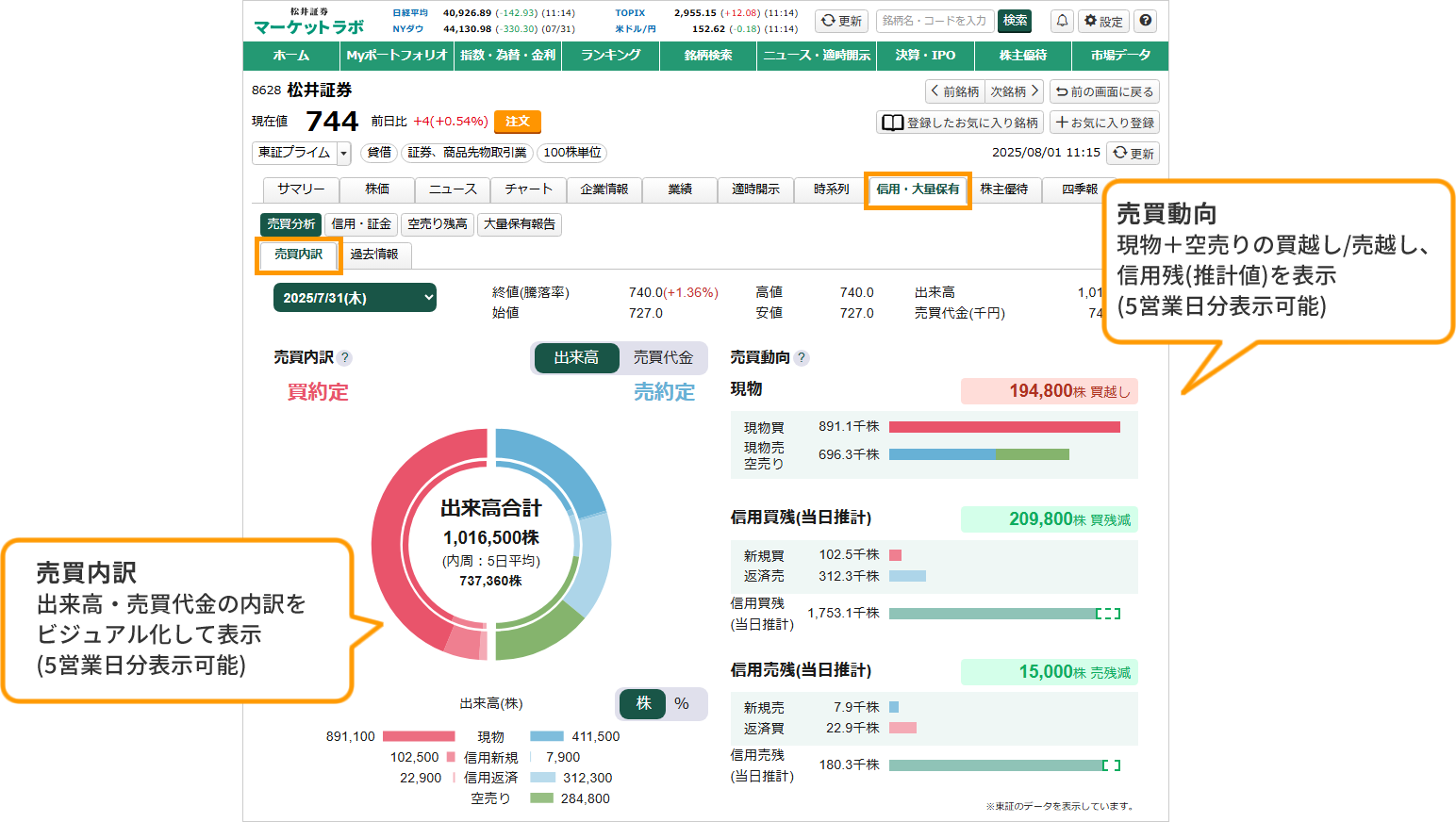Open Myポートフォリオ menu
The image size is (1456, 822).
pos(397,56)
